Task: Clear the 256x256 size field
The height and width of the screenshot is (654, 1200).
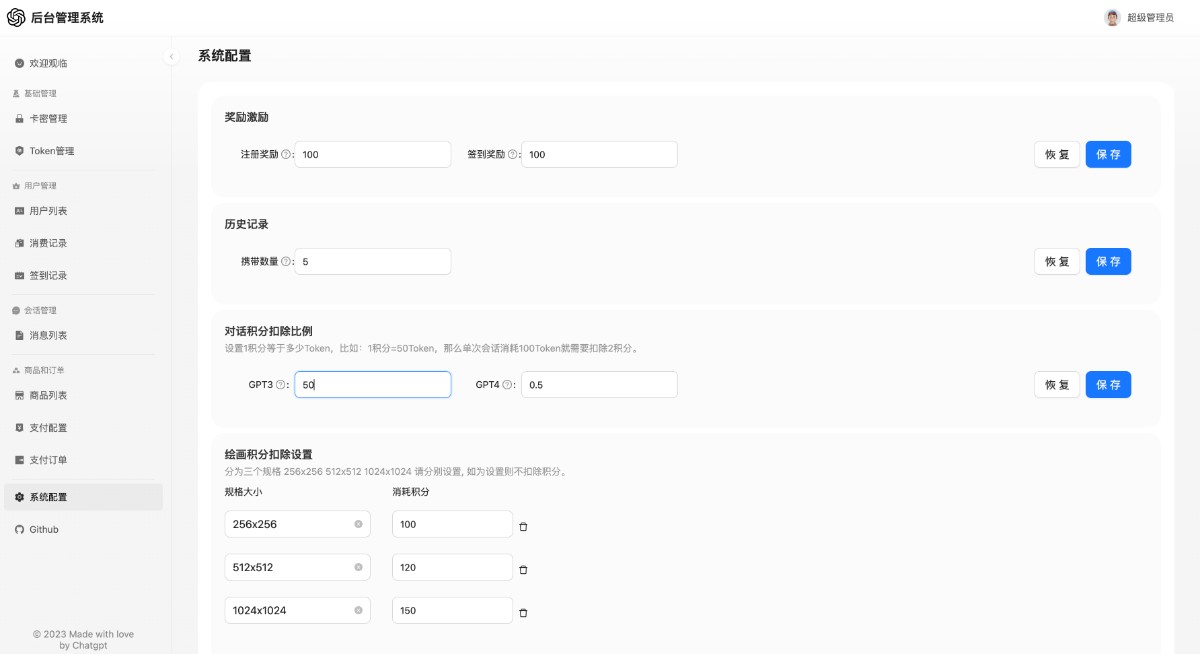Action: 358,524
